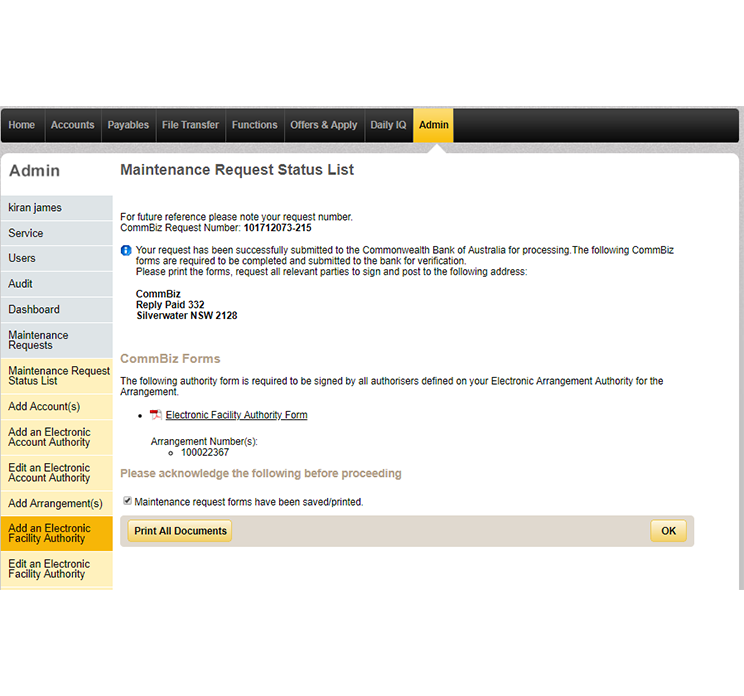Open Dashboard in the sidebar
Viewport: 744px width, 696px height.
(56, 309)
